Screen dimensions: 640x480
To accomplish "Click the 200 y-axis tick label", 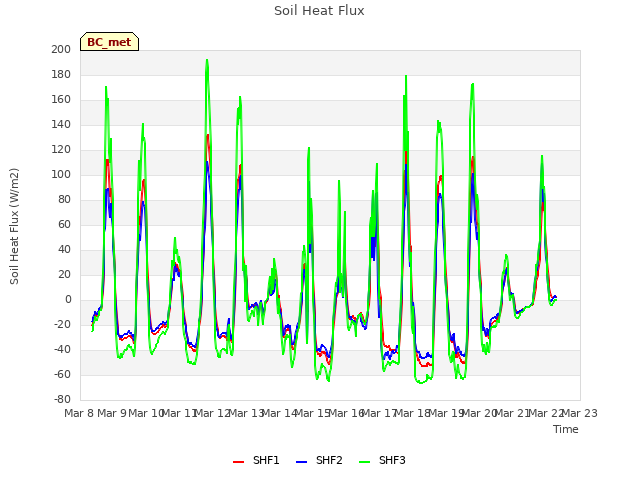I will pyautogui.click(x=61, y=50).
